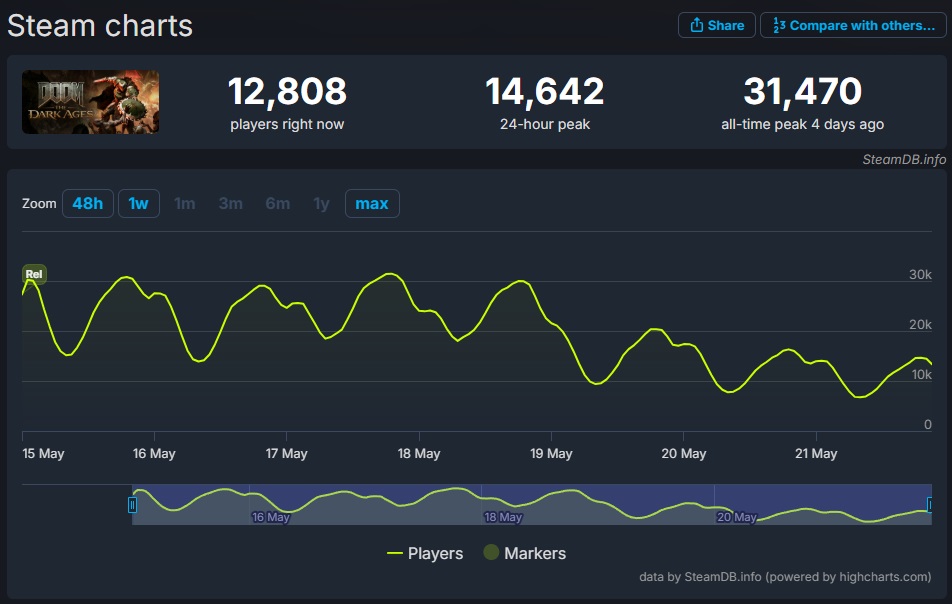This screenshot has height=604, width=952.
Task: Grab the left navigator range handle
Action: click(132, 504)
